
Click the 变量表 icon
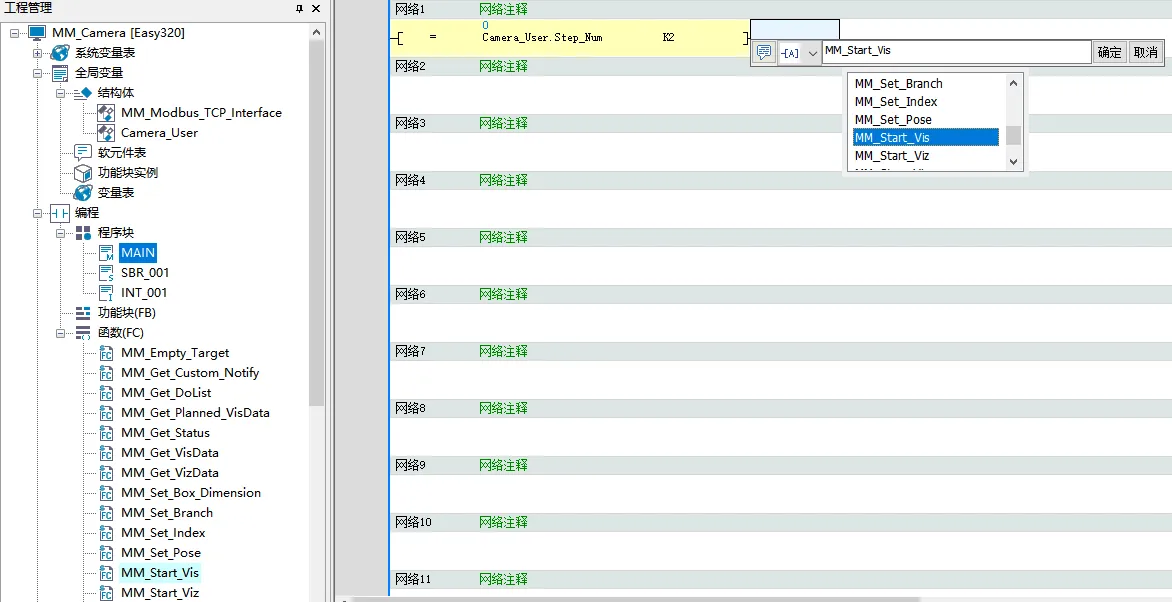[83, 193]
